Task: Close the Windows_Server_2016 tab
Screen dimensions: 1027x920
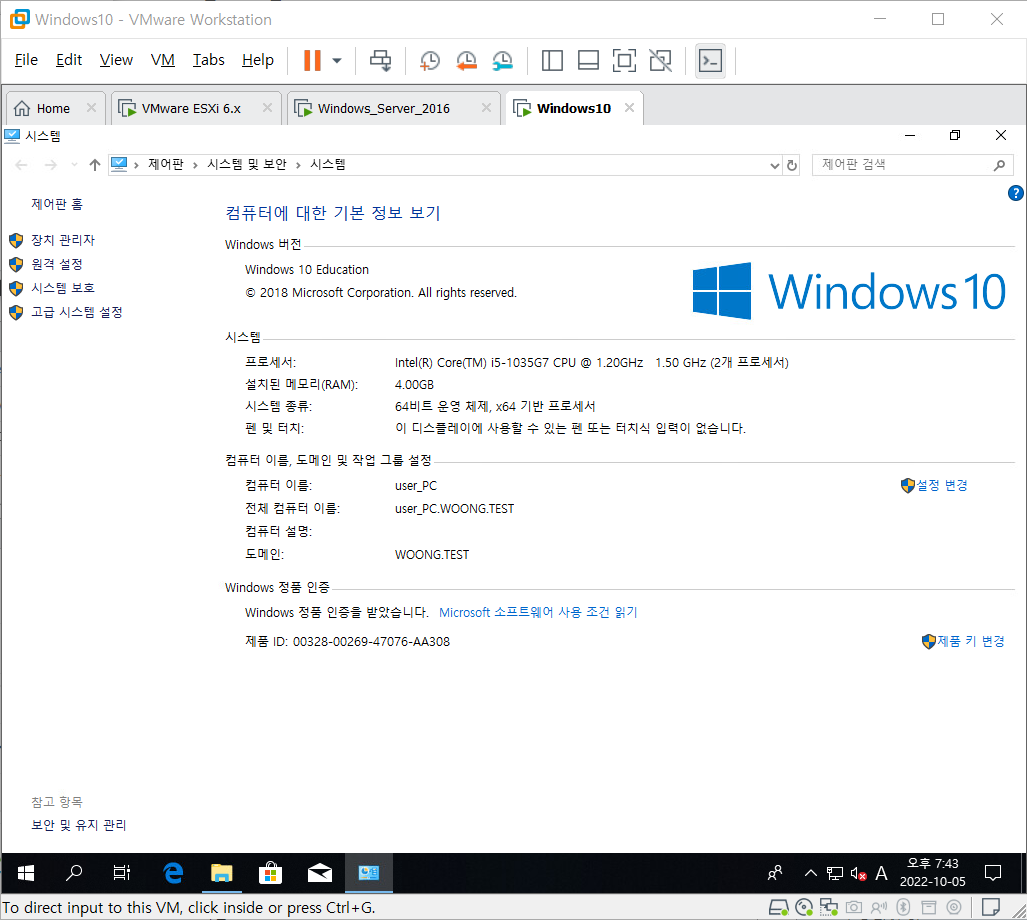Action: click(x=486, y=107)
